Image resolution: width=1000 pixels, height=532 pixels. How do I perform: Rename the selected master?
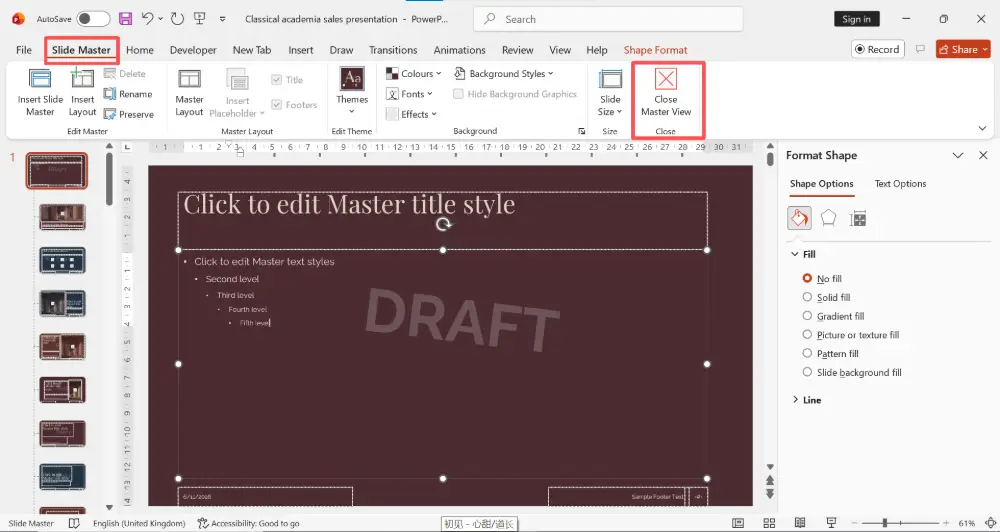click(x=128, y=94)
